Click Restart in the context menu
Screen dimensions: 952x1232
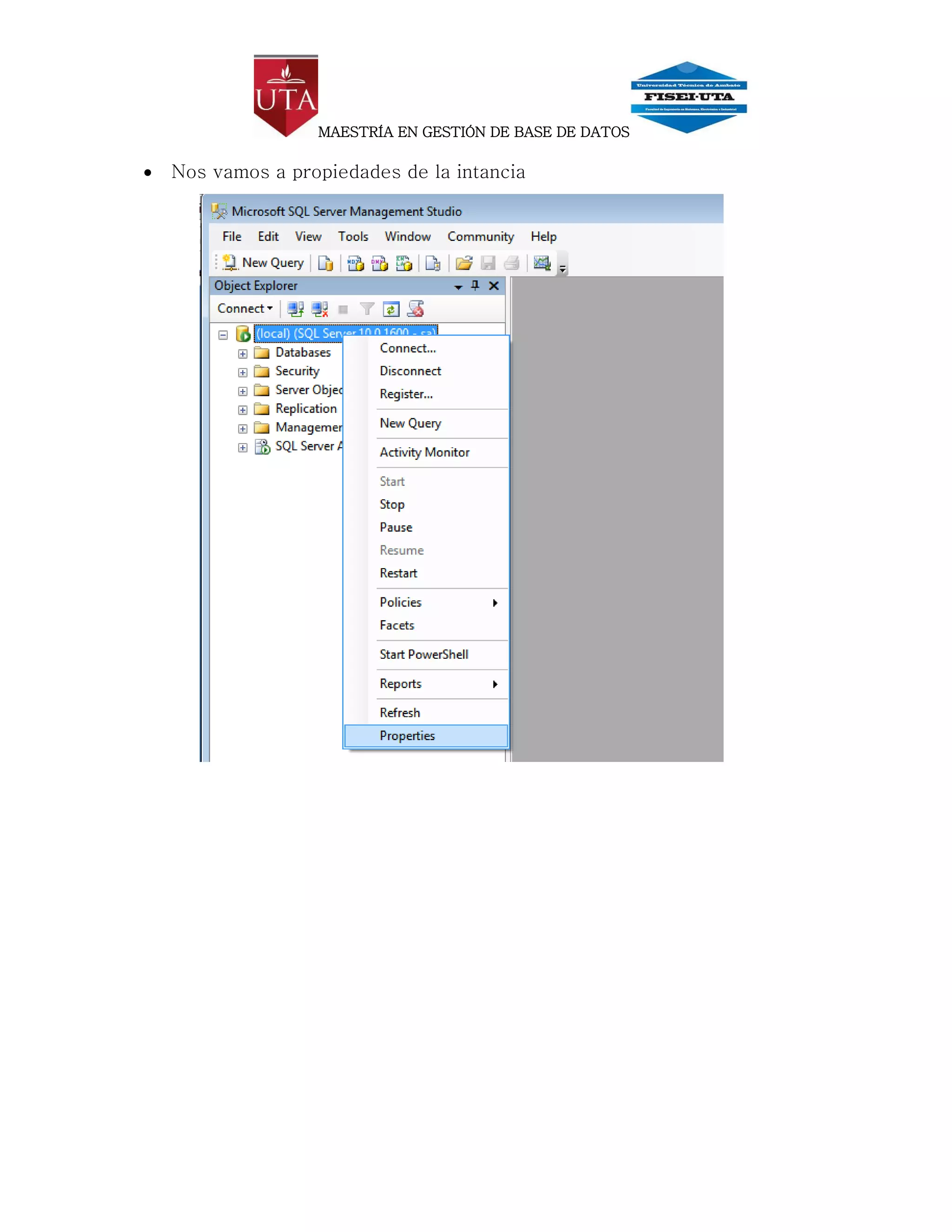[398, 573]
